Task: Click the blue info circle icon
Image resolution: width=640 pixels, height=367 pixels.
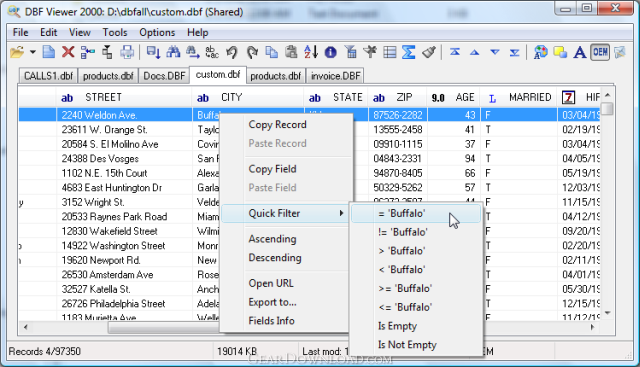Action: (330, 52)
